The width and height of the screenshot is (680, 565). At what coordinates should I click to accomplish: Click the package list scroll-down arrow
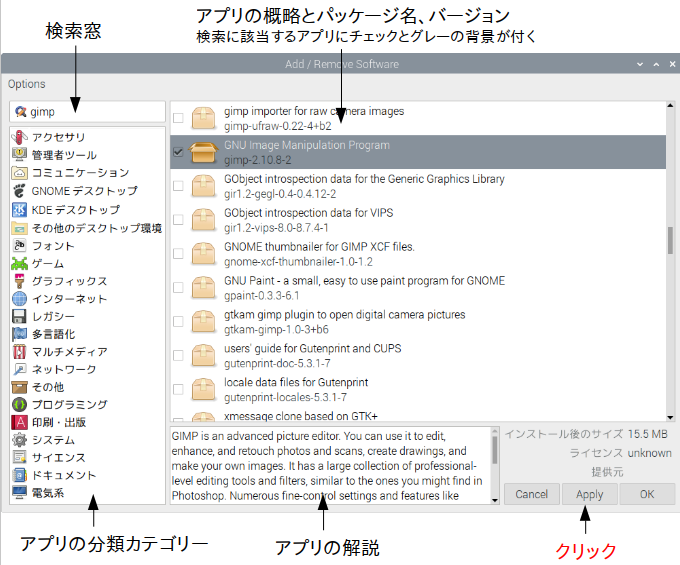[670, 418]
